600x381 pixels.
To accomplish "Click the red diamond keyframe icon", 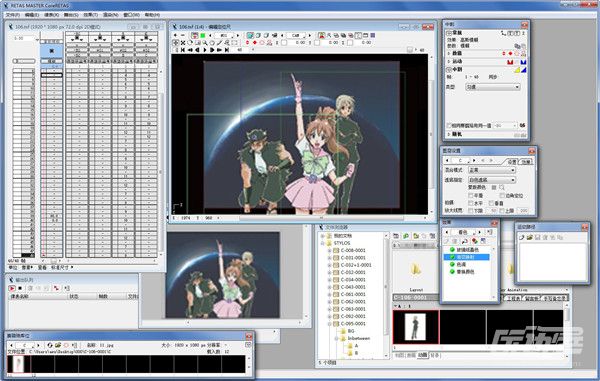I will (x=254, y=42).
